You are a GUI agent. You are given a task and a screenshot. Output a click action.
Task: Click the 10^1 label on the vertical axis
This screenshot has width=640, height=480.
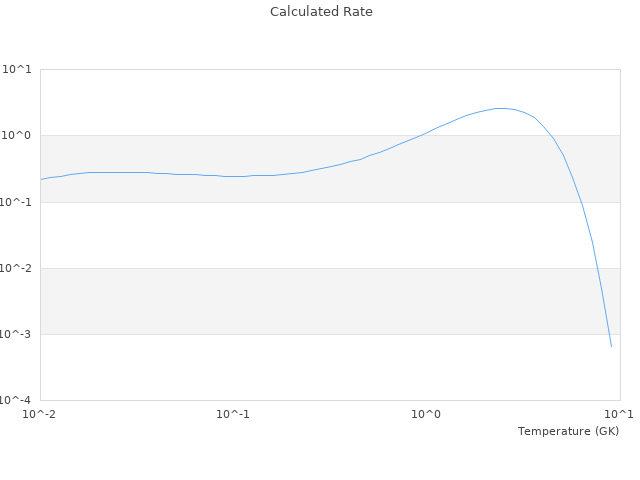(17, 70)
